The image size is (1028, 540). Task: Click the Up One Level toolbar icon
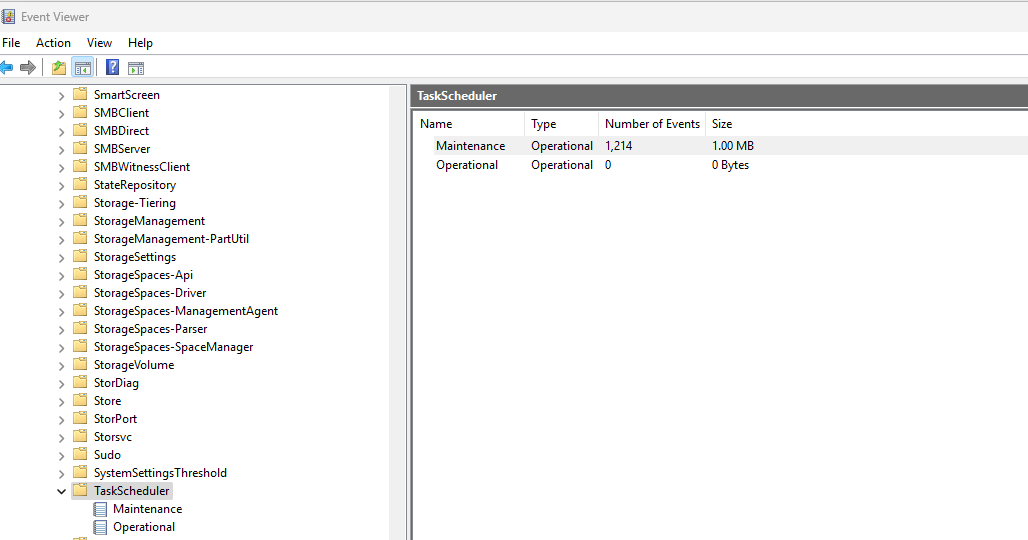[59, 68]
